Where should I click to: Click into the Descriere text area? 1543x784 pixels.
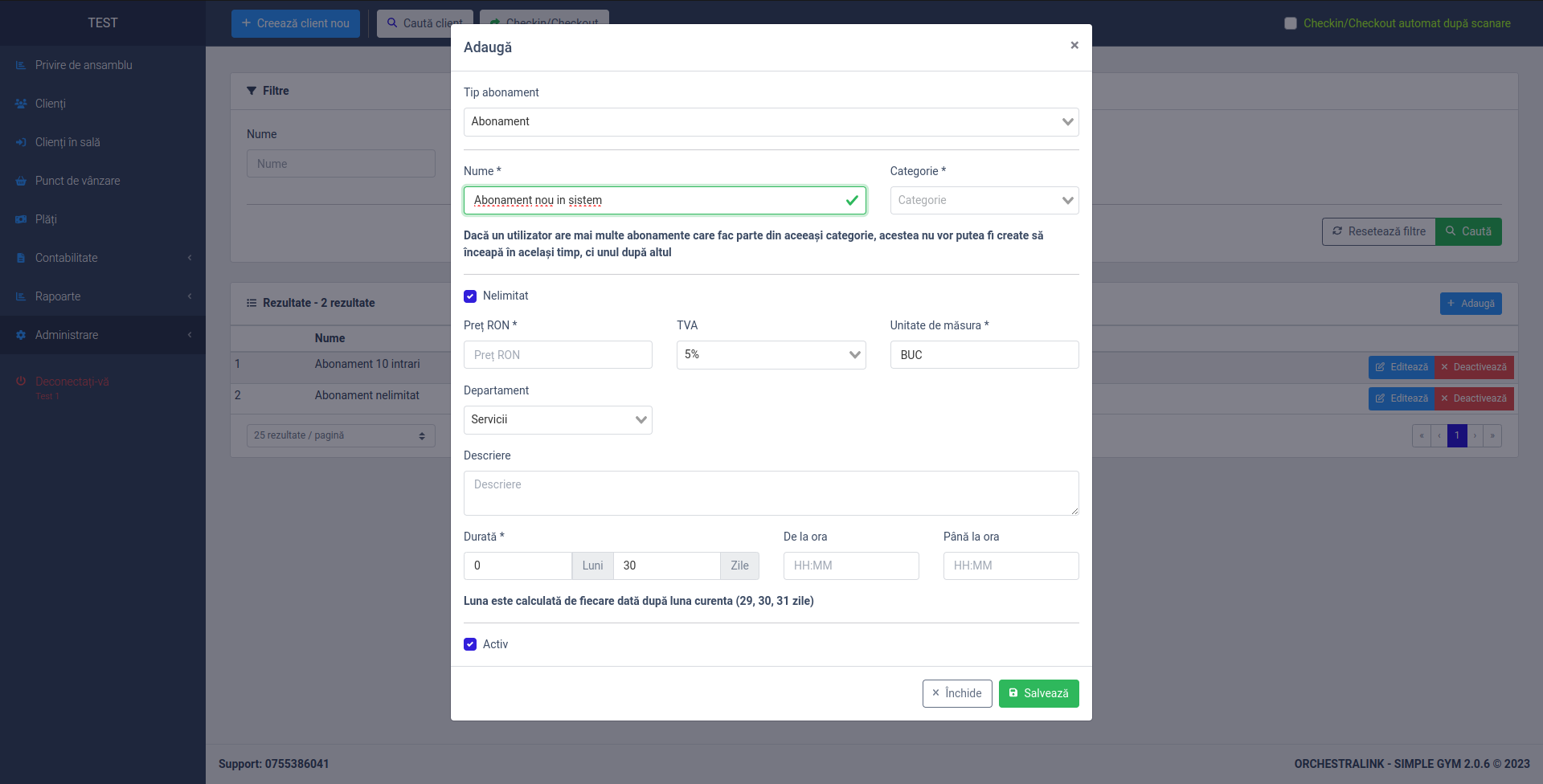pos(771,492)
